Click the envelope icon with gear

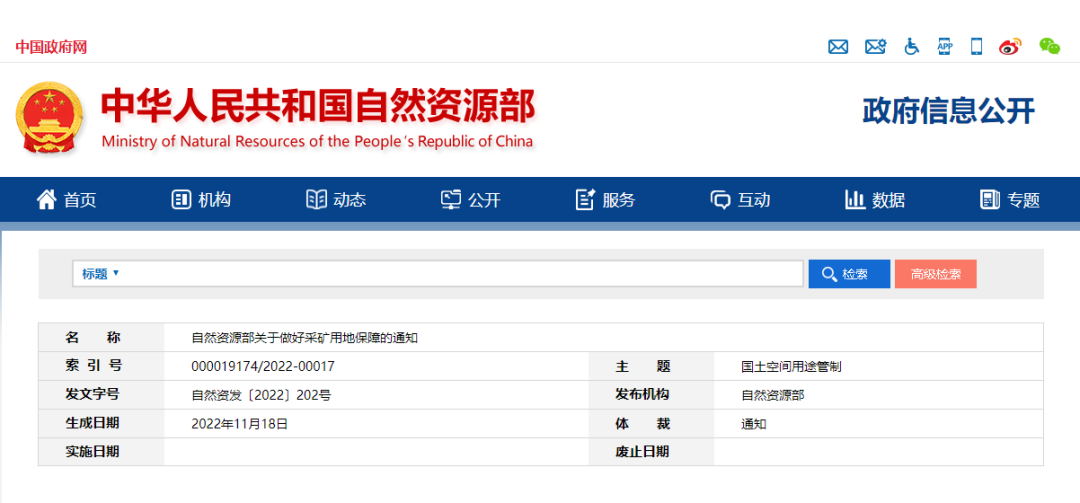click(x=875, y=47)
